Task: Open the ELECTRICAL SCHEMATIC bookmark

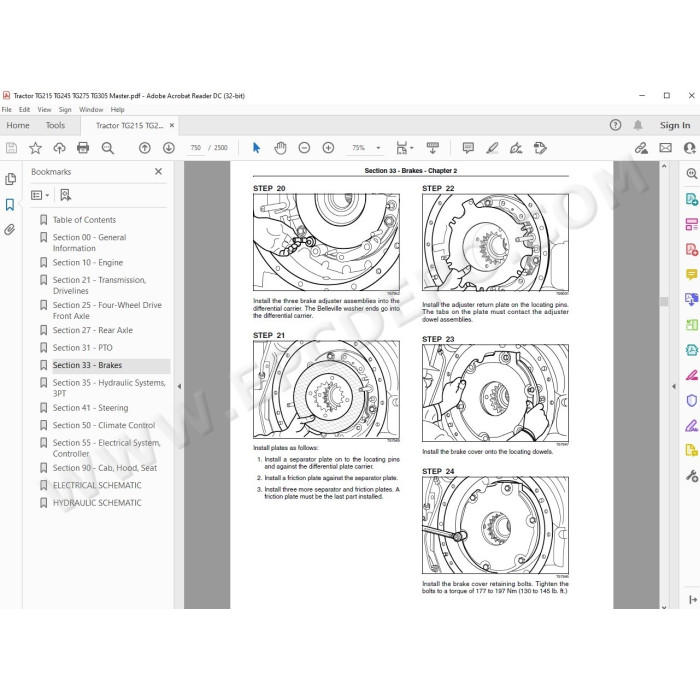Action: pos(97,485)
